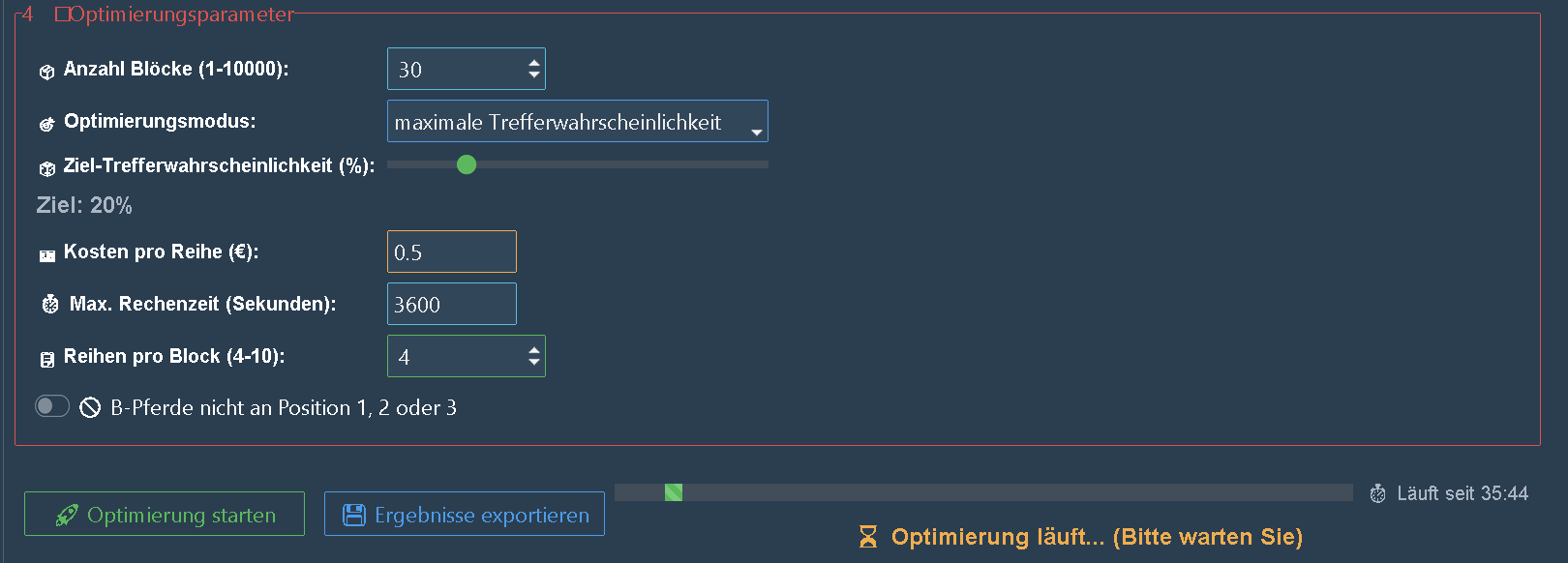Click the stopwatch icon beside Läuft seit
Image resolution: width=1568 pixels, height=563 pixels.
[1378, 494]
